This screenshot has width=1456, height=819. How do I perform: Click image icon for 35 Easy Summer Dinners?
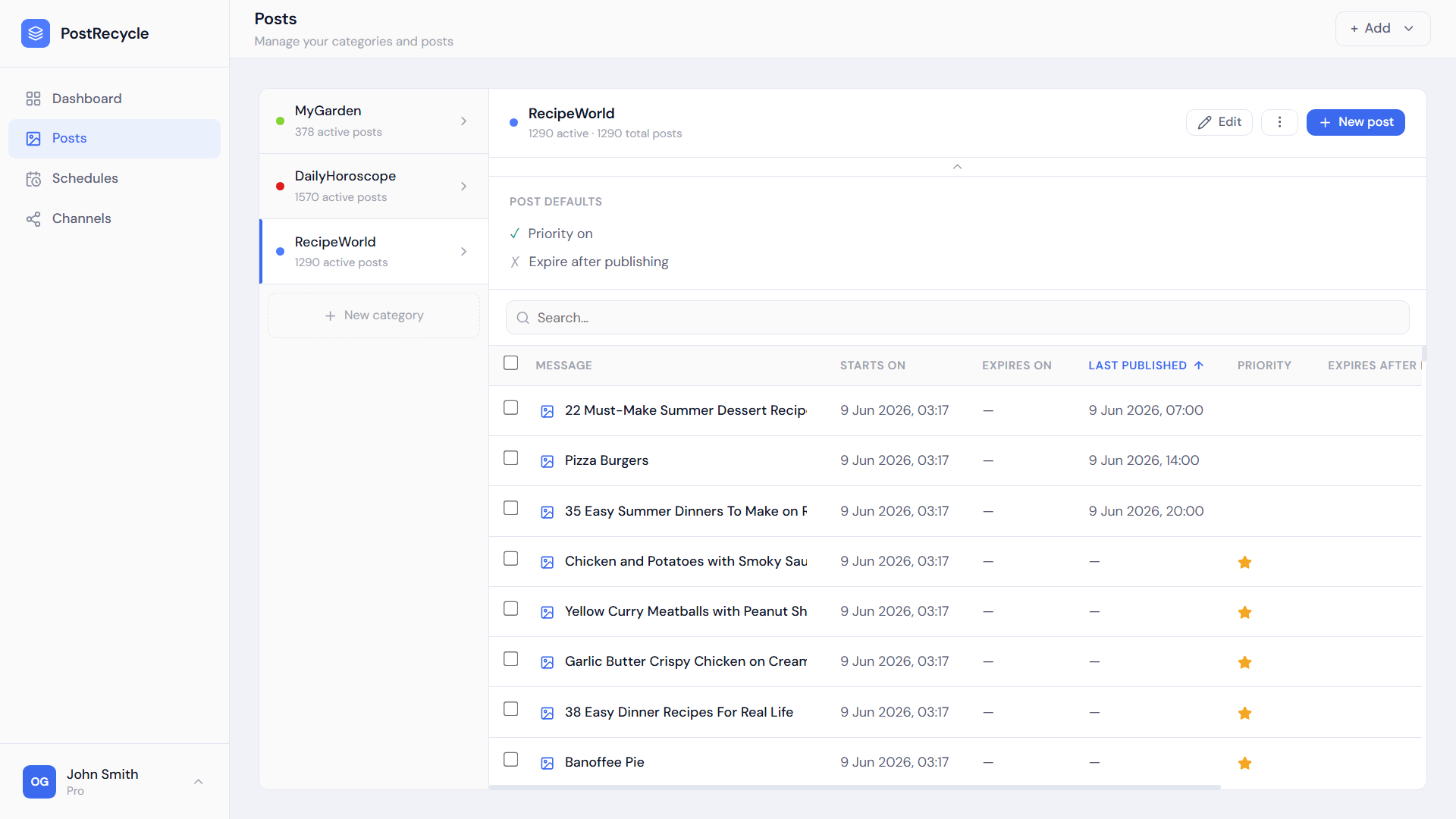coord(547,513)
